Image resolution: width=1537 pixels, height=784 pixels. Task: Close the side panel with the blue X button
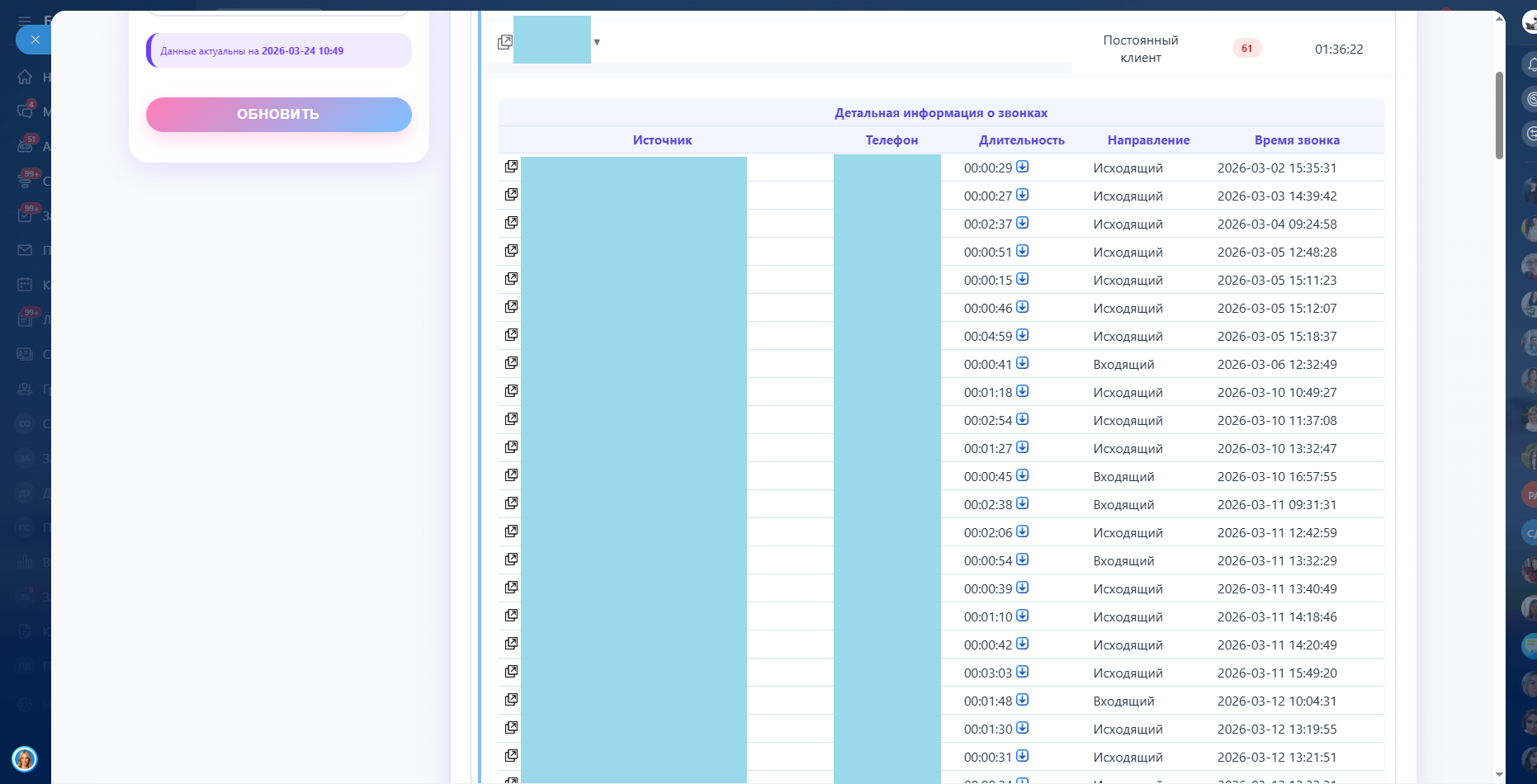(35, 40)
